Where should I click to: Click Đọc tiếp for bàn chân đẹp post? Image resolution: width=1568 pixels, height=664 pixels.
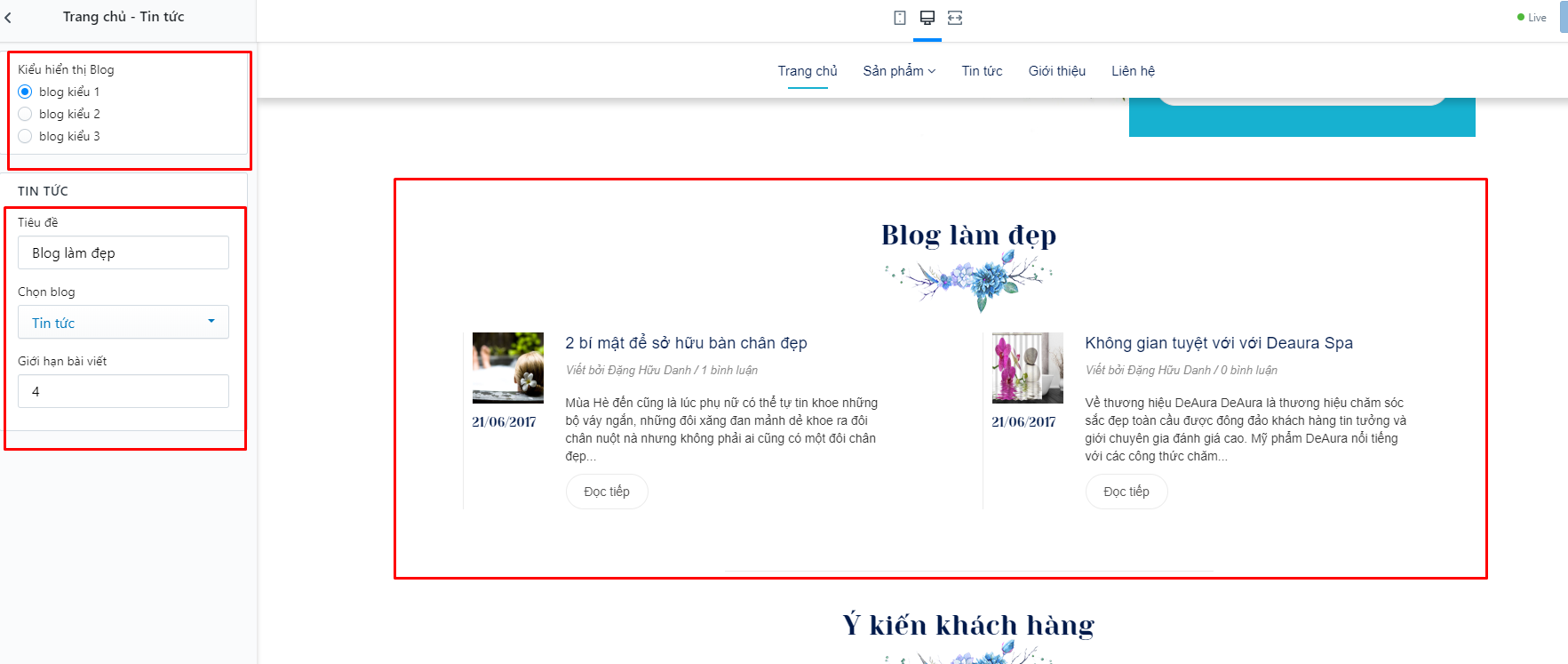point(607,492)
